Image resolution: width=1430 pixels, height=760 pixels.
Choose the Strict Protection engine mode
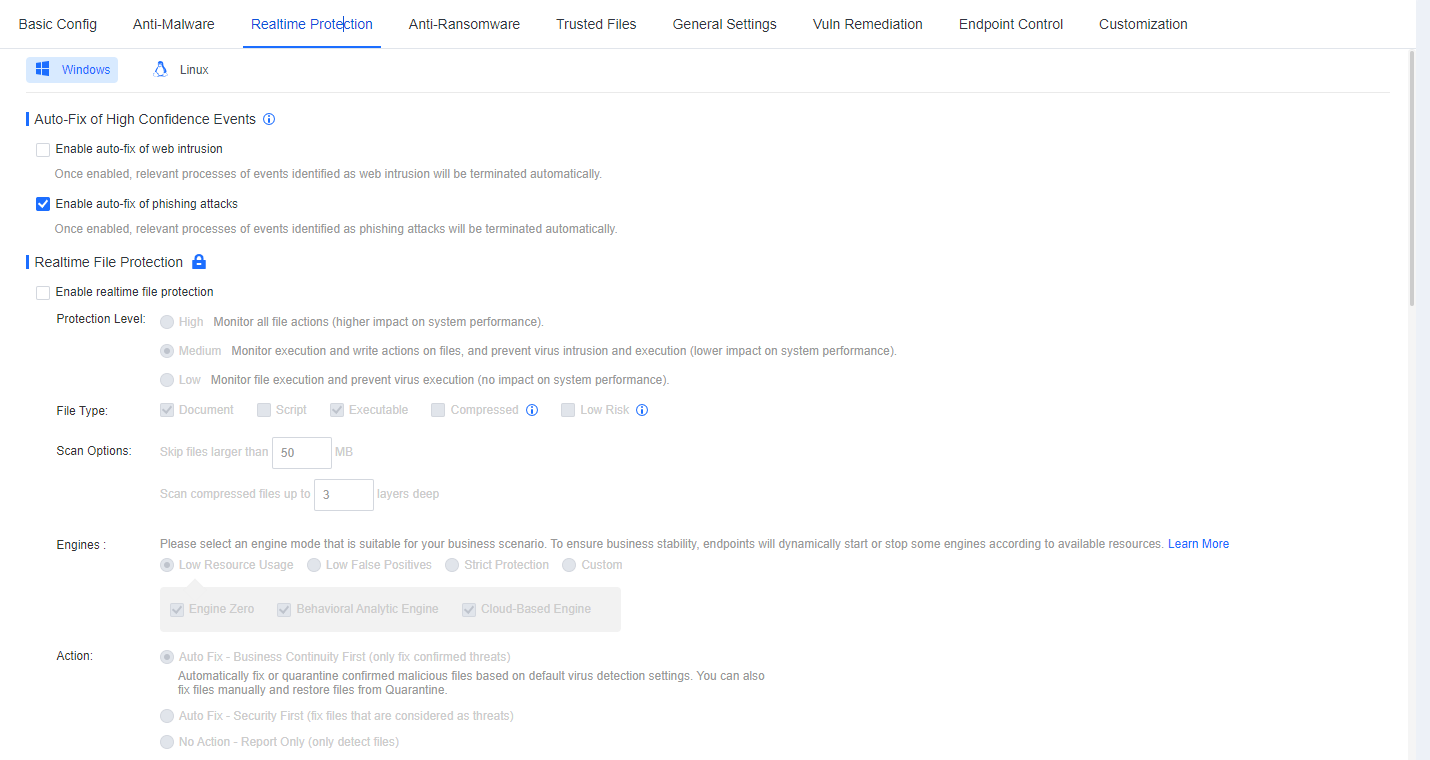(x=453, y=565)
